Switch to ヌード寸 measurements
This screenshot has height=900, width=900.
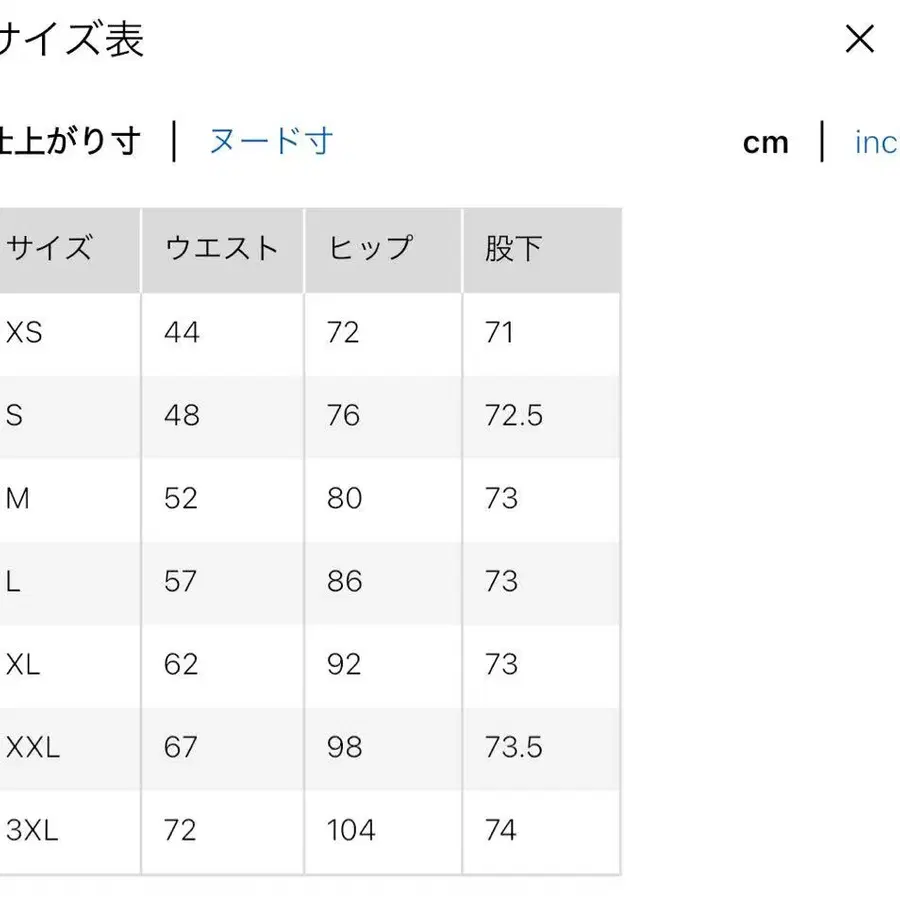point(271,143)
